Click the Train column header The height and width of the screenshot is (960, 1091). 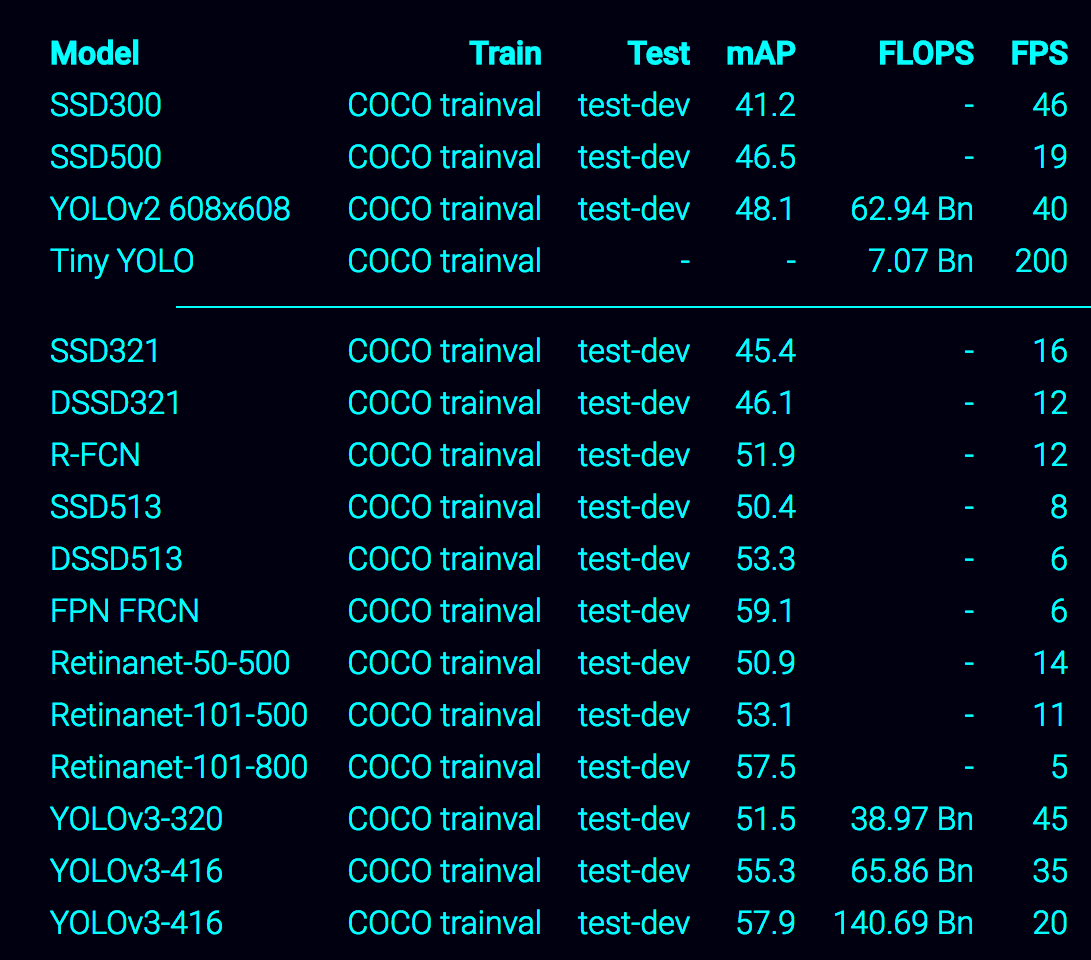[x=506, y=54]
